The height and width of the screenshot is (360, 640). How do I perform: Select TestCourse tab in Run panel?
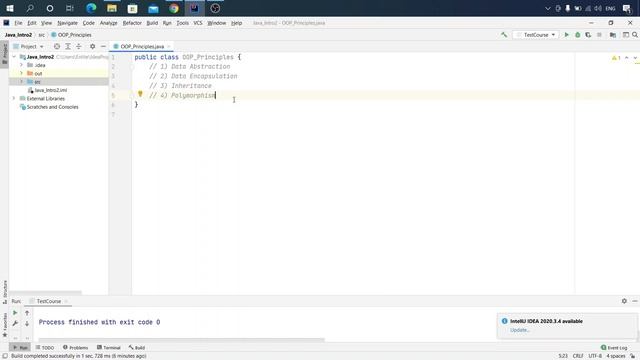tap(49, 301)
